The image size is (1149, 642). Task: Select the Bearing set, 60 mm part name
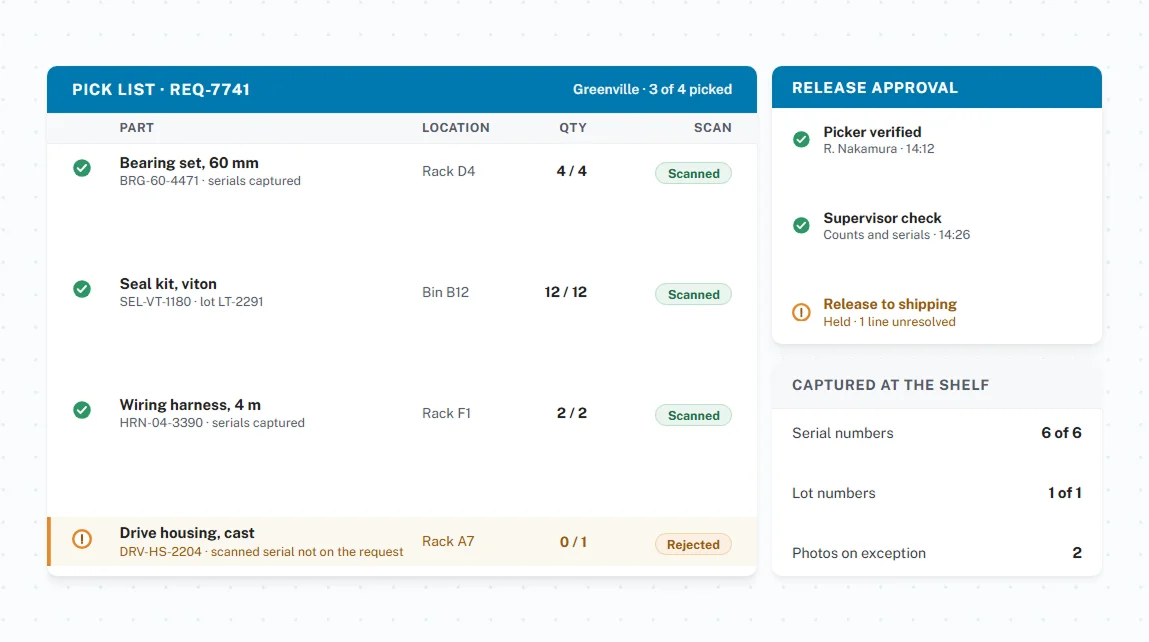point(189,163)
